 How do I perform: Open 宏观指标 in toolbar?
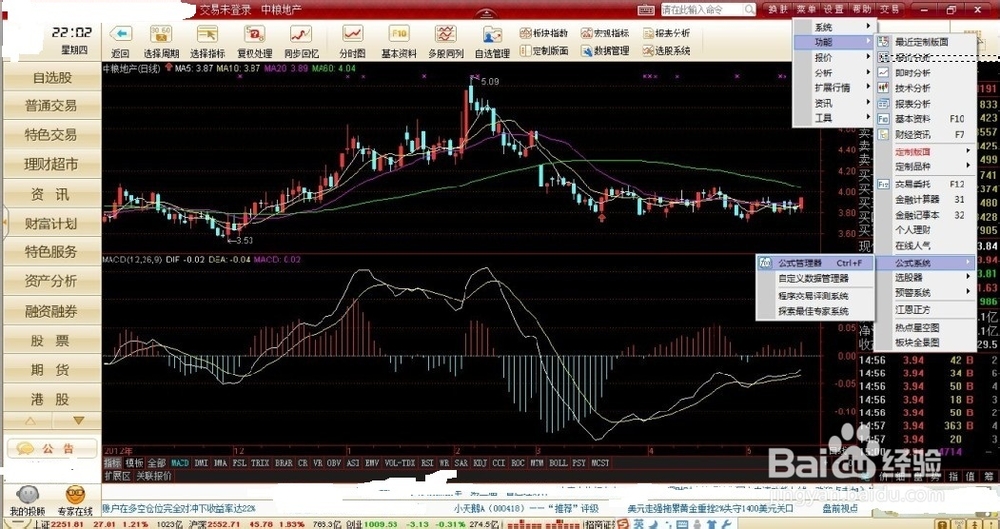[x=605, y=33]
